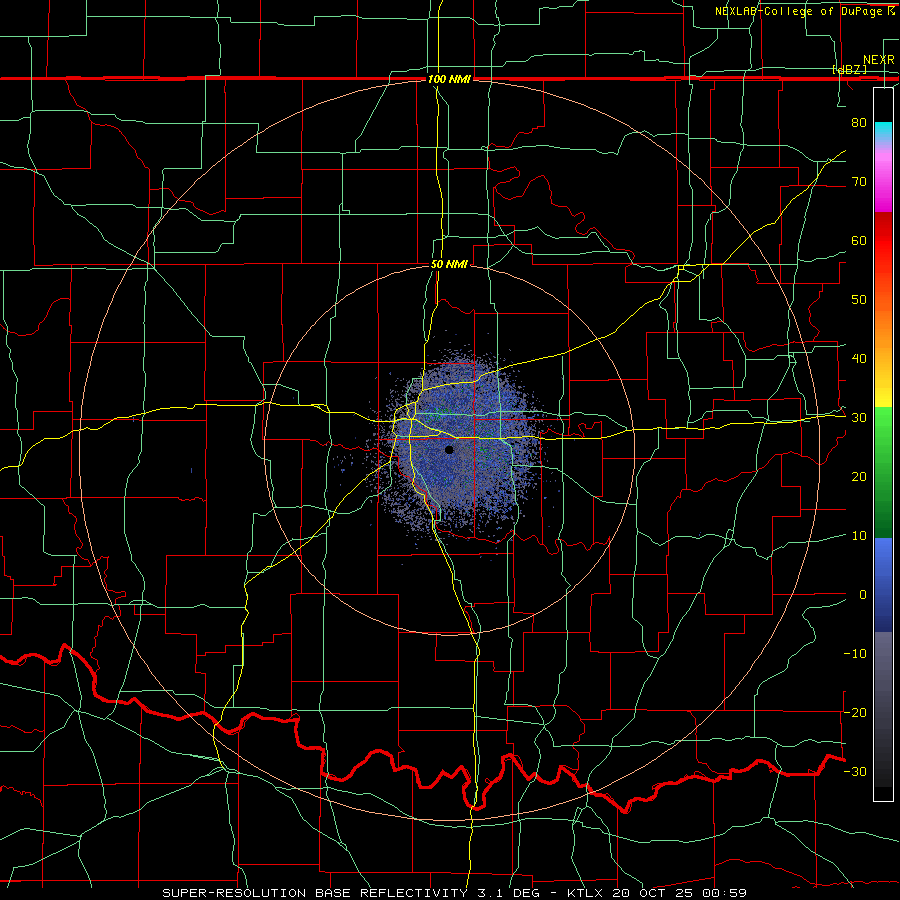Click the 60 value on dBZ scale
The image size is (900, 900).
click(859, 240)
